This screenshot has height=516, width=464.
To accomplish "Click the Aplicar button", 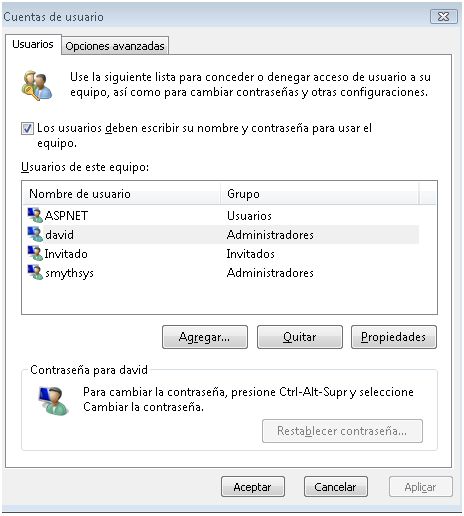I will (x=420, y=487).
